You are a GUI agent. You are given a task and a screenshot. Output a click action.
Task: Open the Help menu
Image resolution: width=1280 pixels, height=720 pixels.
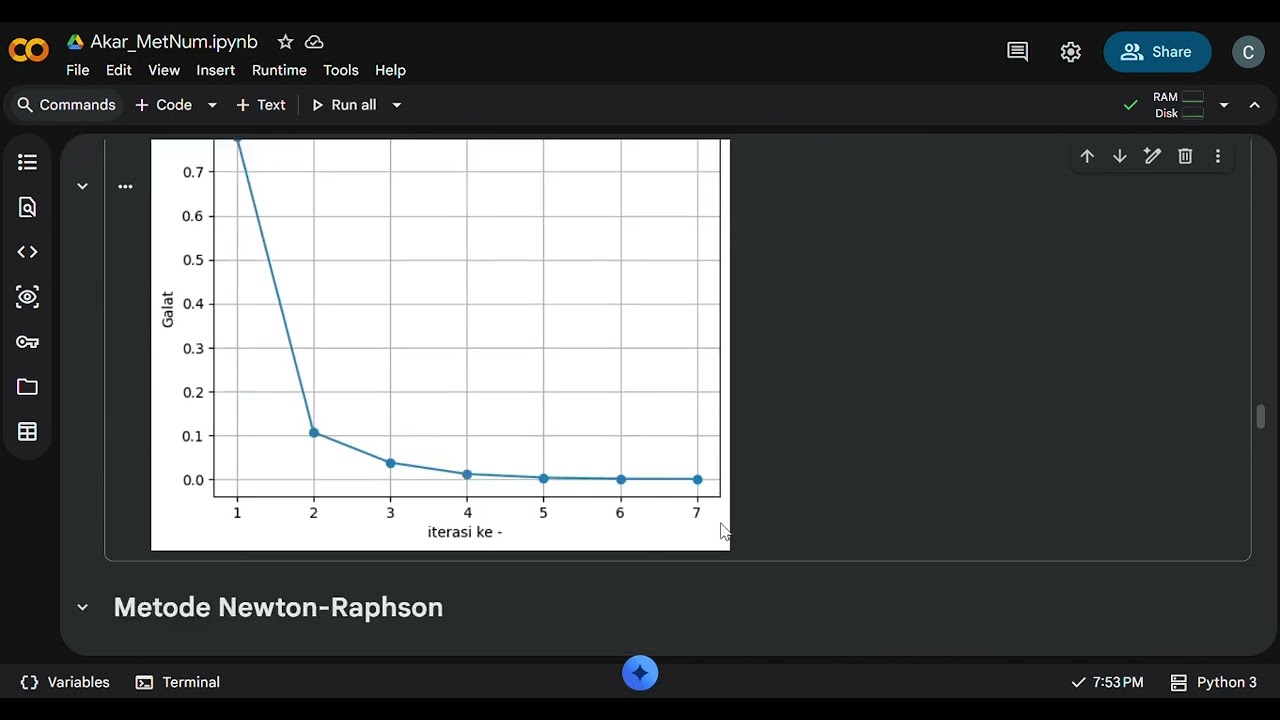[x=390, y=70]
